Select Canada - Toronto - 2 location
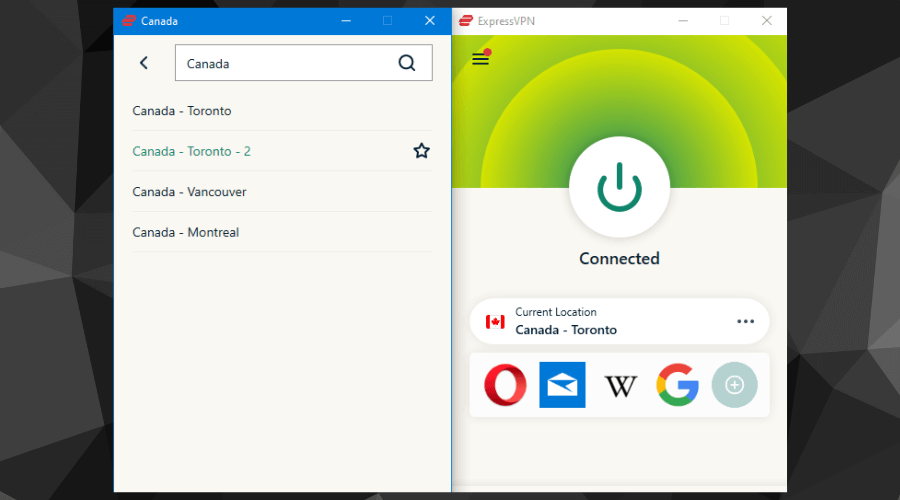900x500 pixels. click(282, 151)
